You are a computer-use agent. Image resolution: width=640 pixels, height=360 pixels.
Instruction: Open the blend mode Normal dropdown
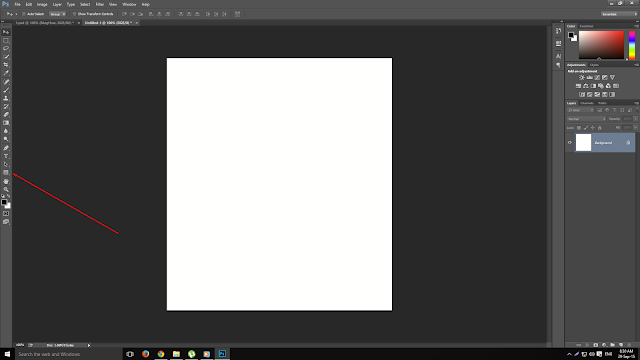click(x=586, y=119)
